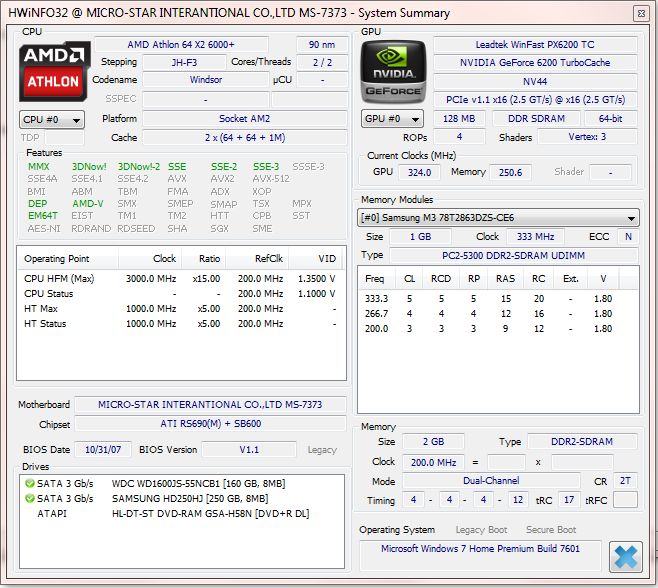Click the GPU clock 324.0 field
Image resolution: width=658 pixels, height=588 pixels.
tap(420, 172)
